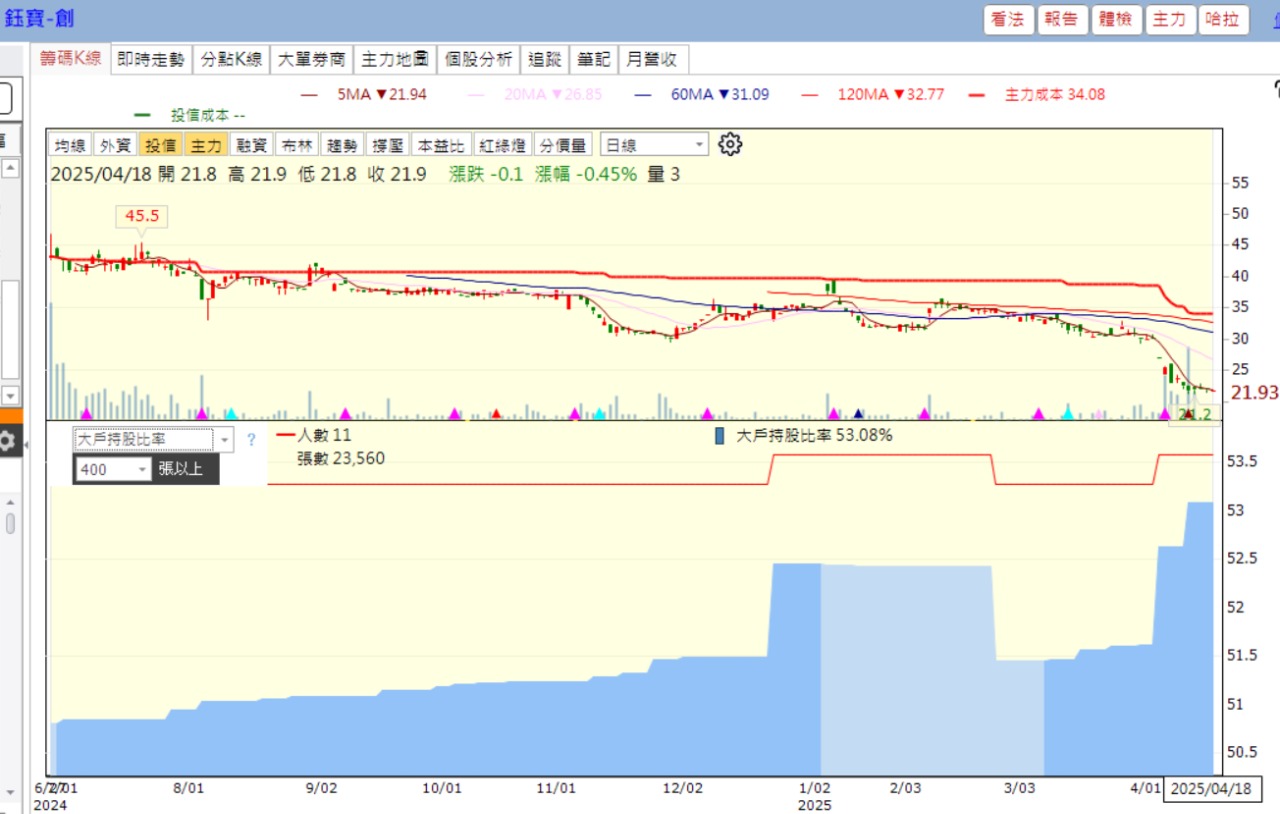Open the dark sidebar gear settings icon
This screenshot has height=814, width=1280.
7,441
